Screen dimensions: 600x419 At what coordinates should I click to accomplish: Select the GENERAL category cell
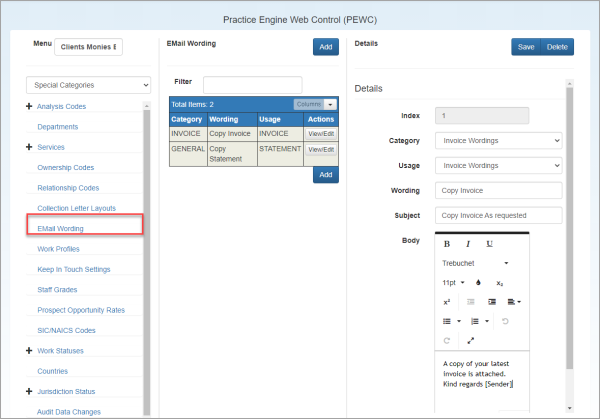pyautogui.click(x=188, y=154)
